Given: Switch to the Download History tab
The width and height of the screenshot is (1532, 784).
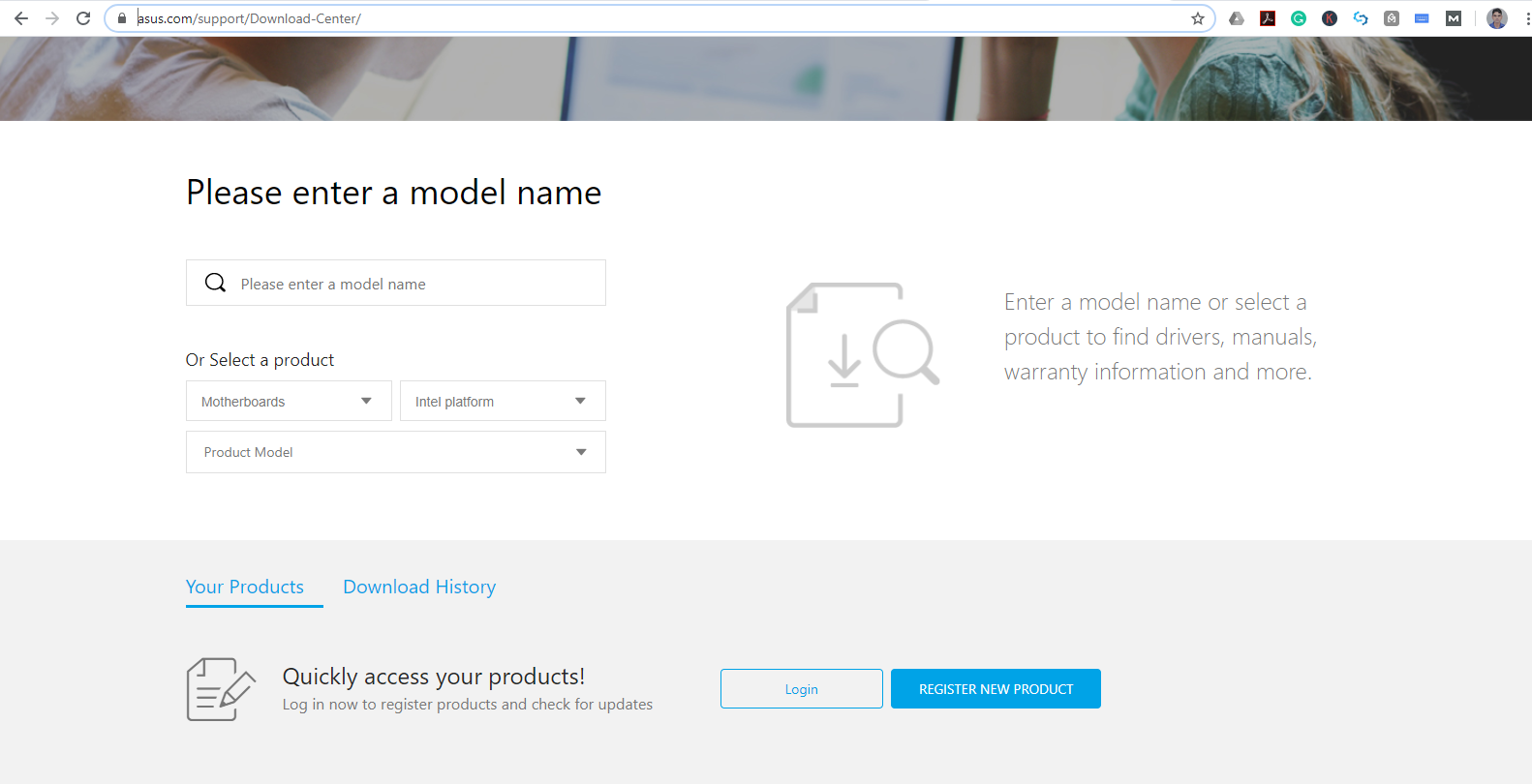Looking at the screenshot, I should [419, 587].
